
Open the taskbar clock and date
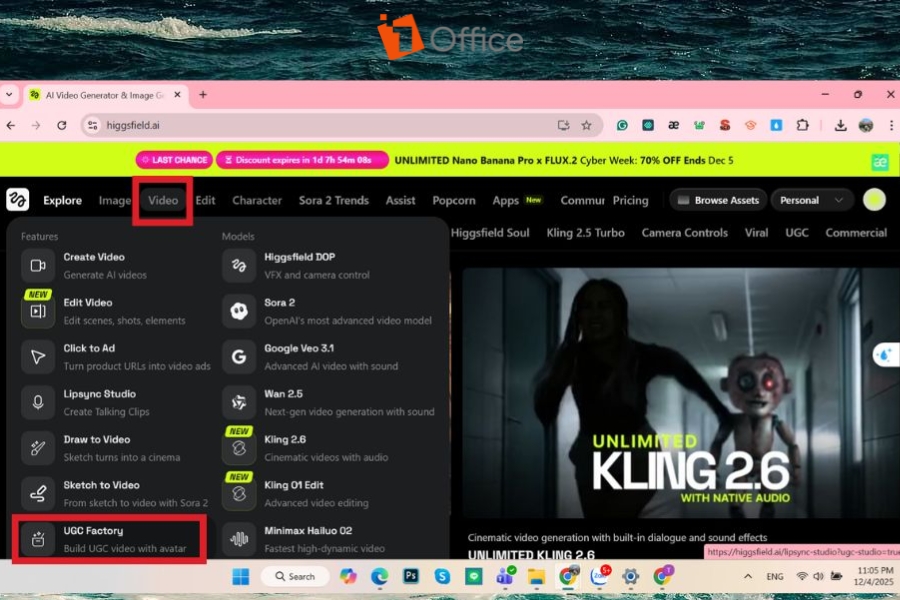coord(875,576)
